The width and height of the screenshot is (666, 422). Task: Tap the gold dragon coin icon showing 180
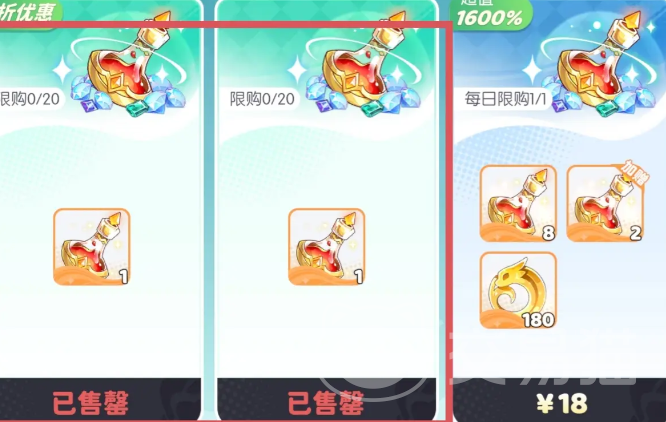coord(518,290)
